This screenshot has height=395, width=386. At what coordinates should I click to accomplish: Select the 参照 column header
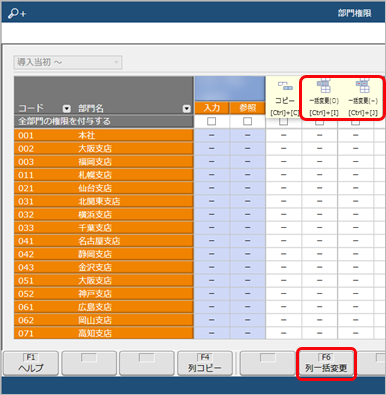(x=248, y=108)
